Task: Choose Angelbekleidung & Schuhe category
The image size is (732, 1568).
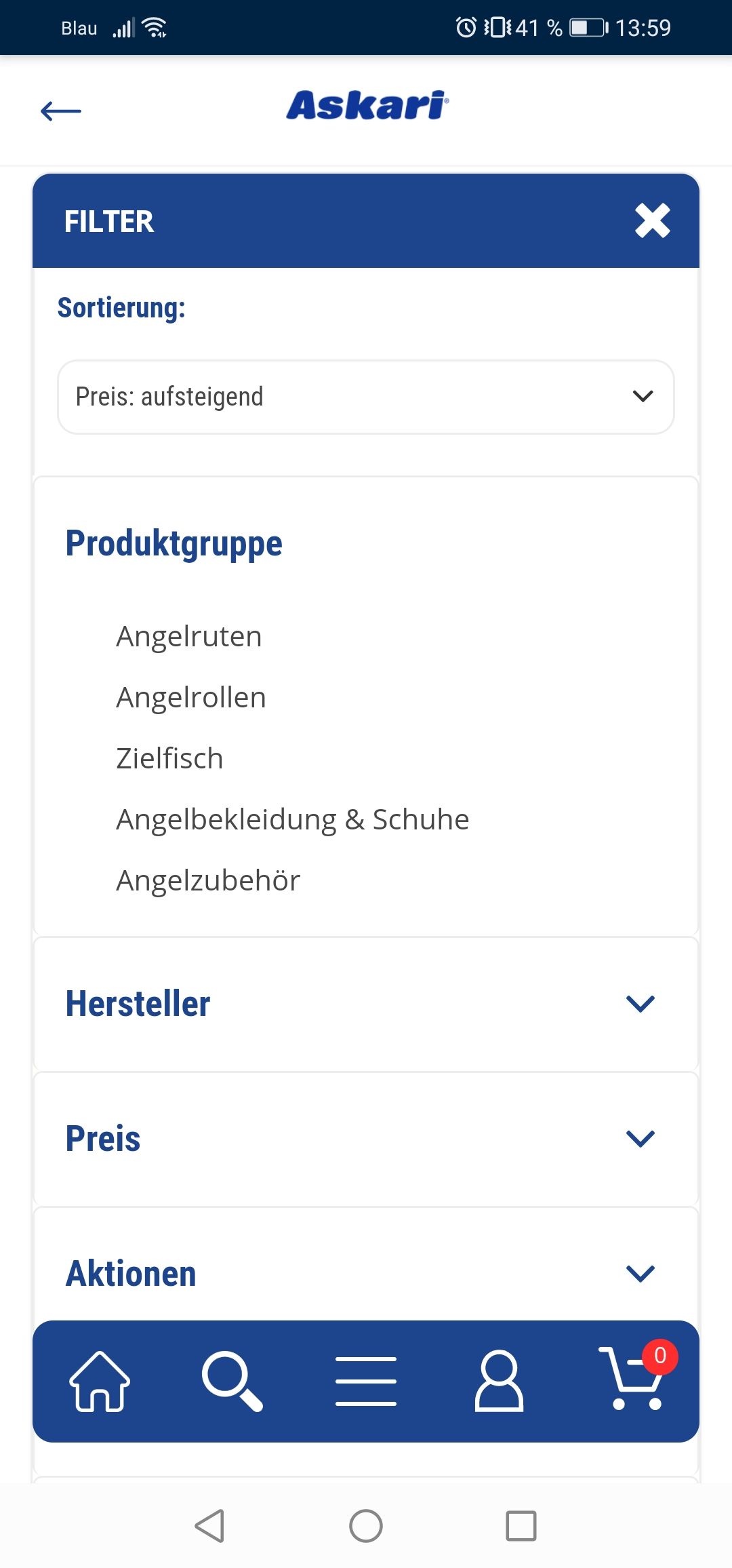Action: 293,819
